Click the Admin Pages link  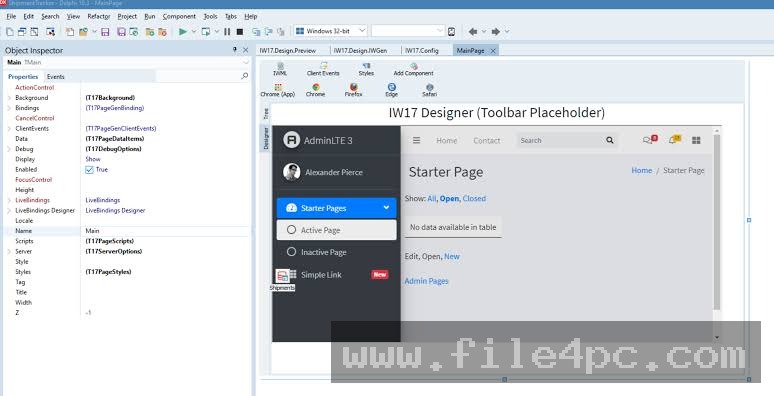tap(426, 281)
